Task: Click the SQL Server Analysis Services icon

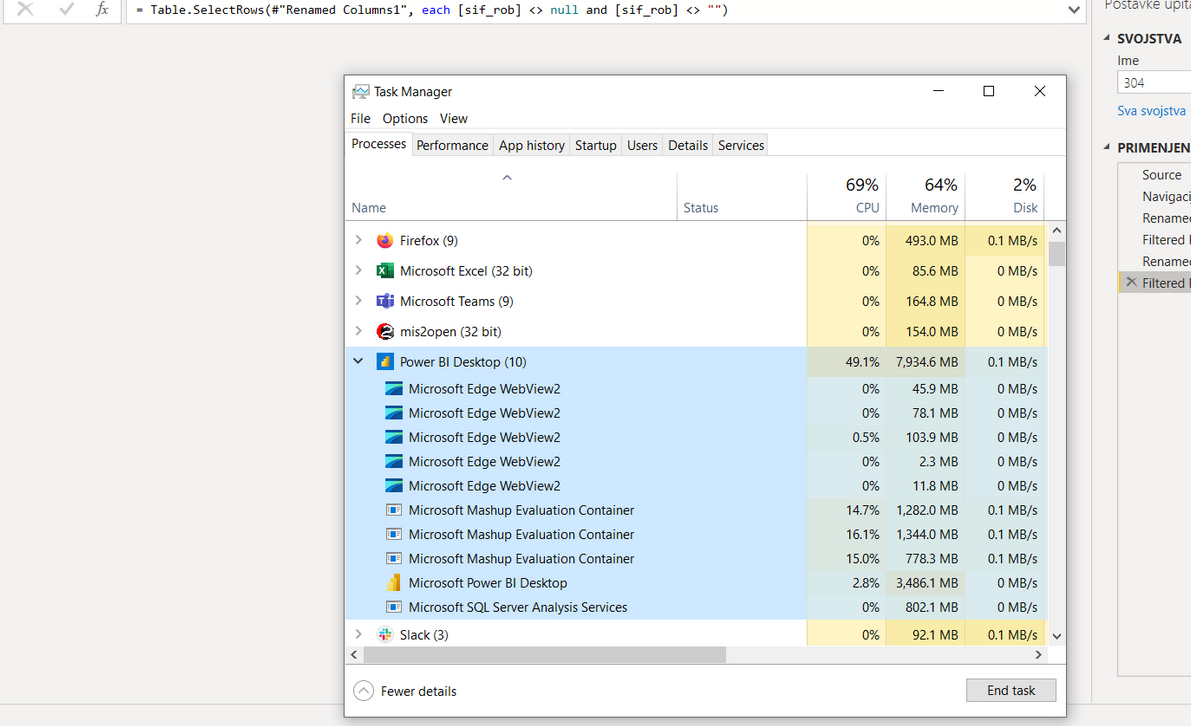Action: 393,608
